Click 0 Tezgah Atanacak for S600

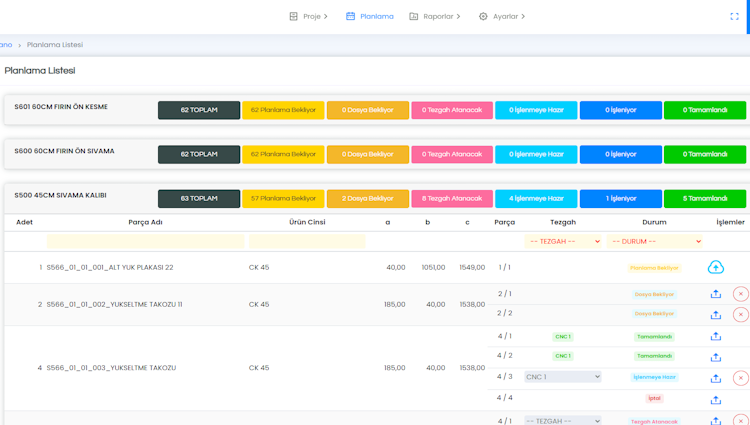pos(452,154)
